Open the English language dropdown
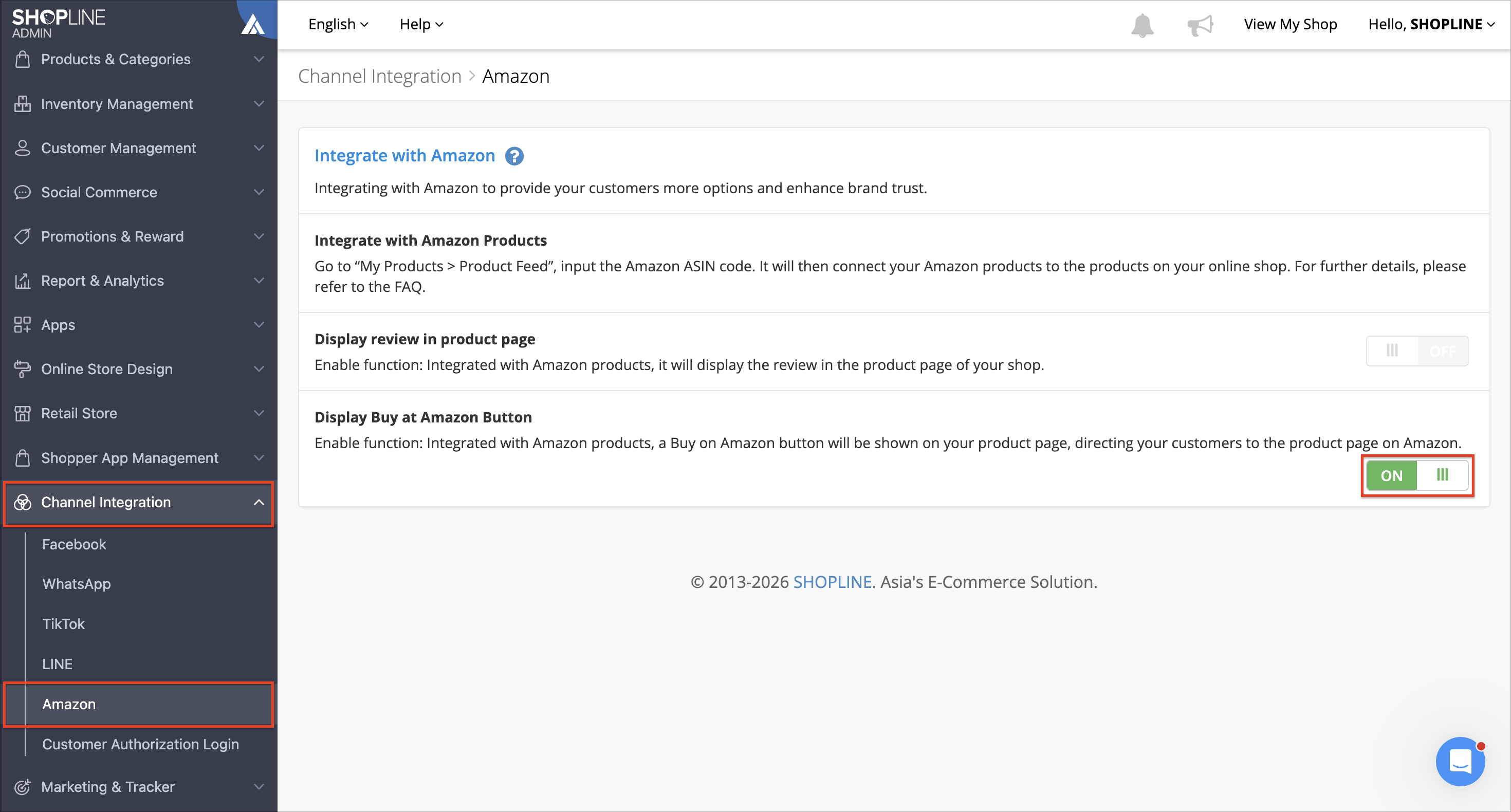Viewport: 1511px width, 812px height. click(338, 24)
